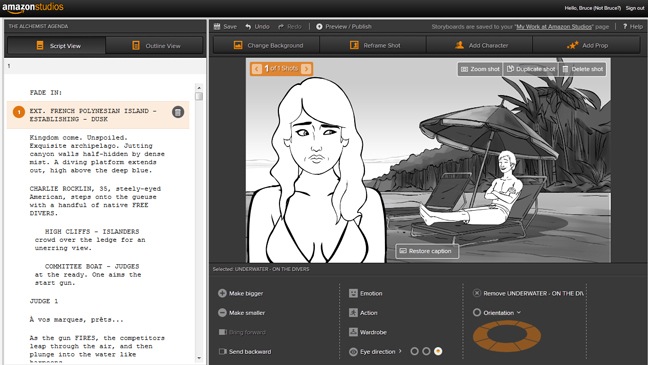
Task: Remove UNDERWATER - ON THE DIVERS element
Action: point(528,293)
